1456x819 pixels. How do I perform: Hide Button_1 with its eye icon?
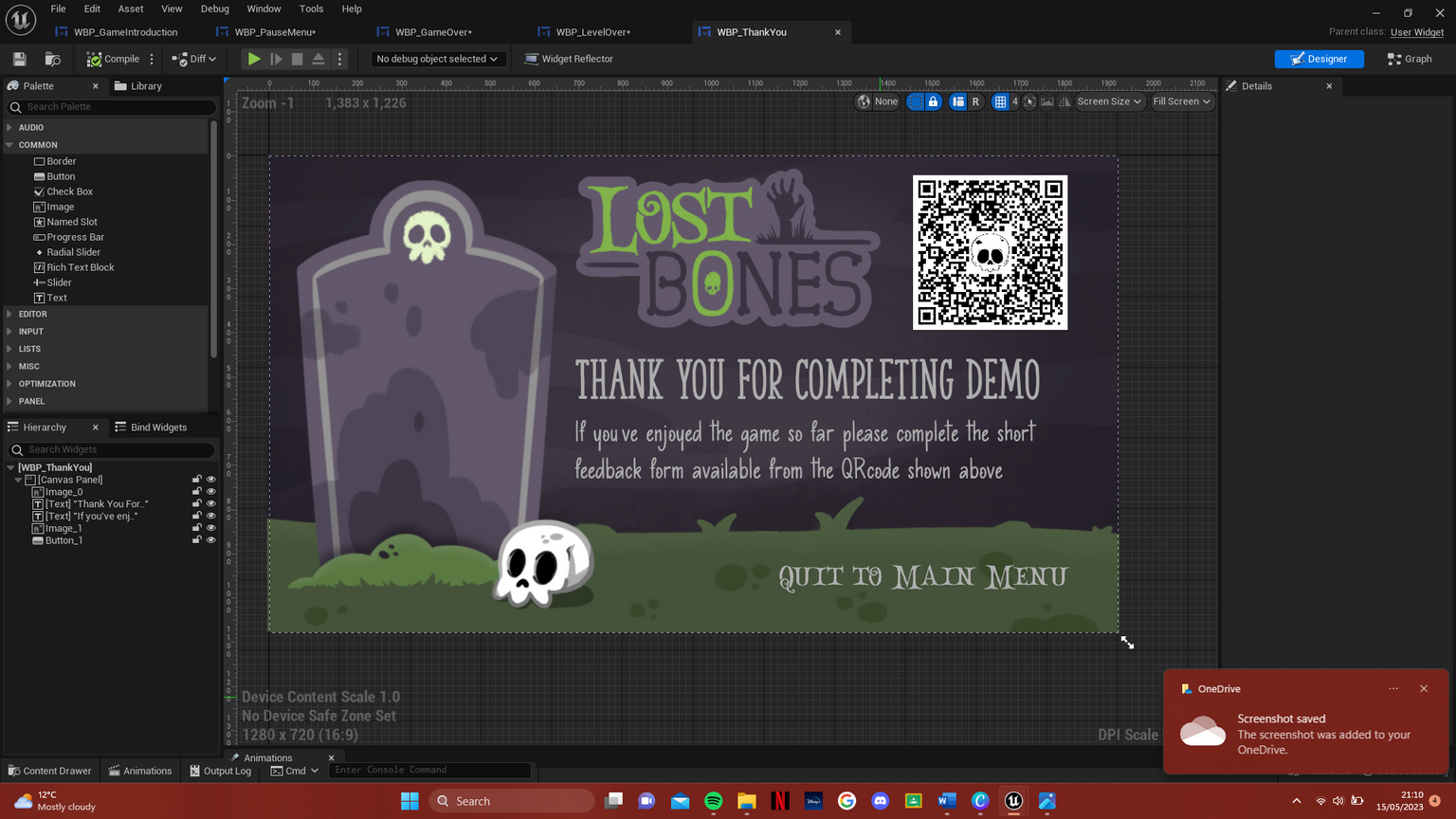click(211, 540)
